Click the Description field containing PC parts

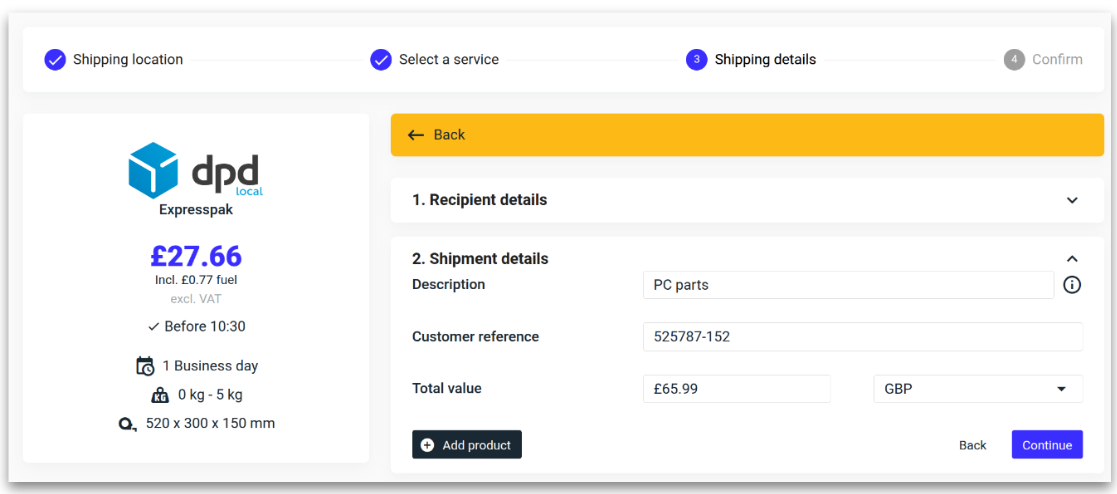847,285
